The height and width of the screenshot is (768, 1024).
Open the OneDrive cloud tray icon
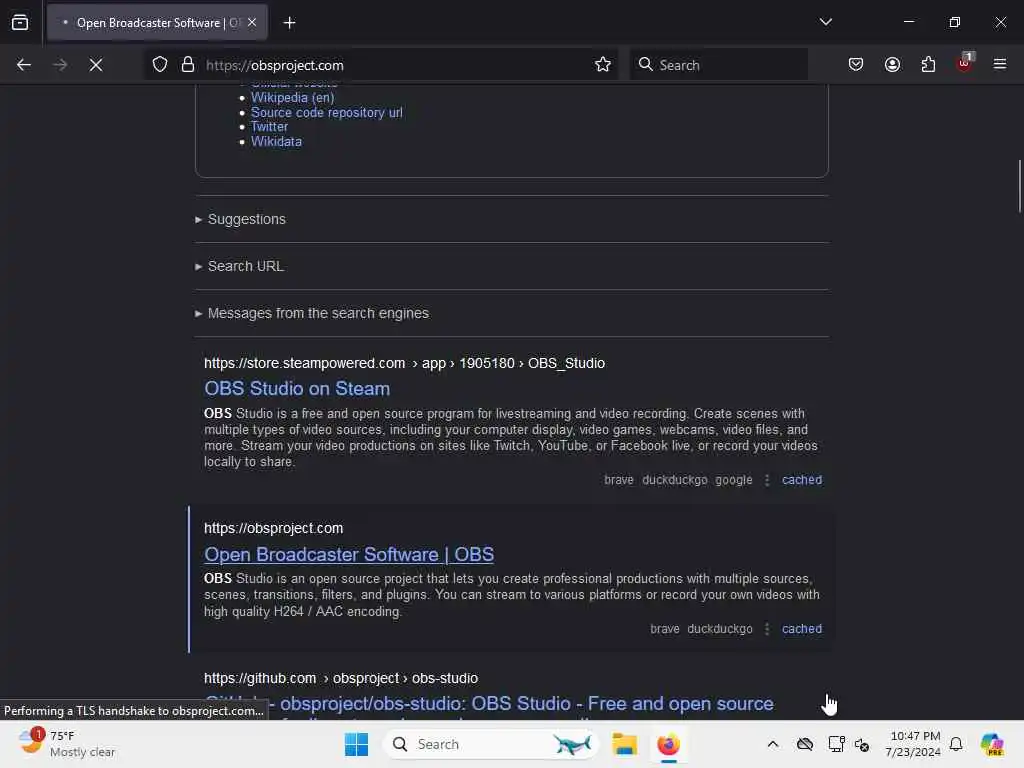point(805,744)
